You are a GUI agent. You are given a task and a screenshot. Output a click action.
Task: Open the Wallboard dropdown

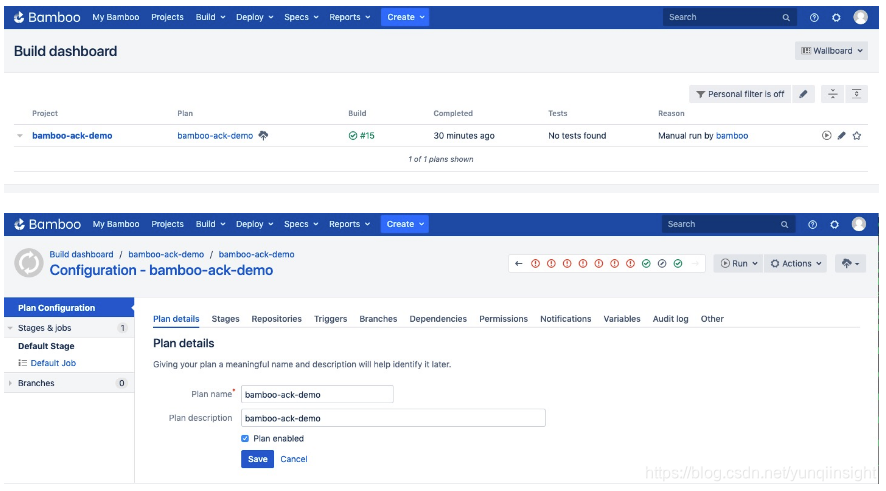point(831,51)
